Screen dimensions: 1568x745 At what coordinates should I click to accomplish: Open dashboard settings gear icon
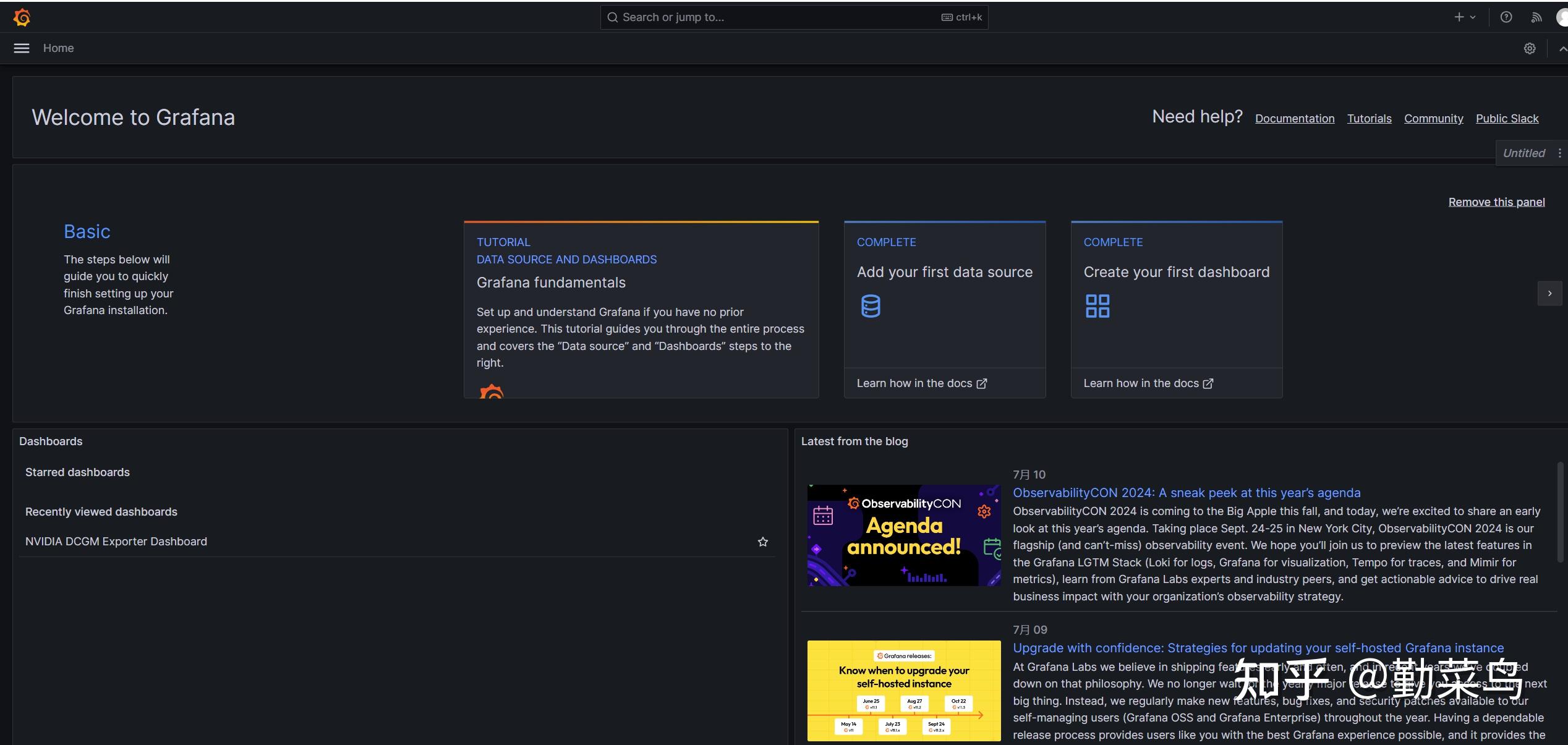pyautogui.click(x=1530, y=48)
